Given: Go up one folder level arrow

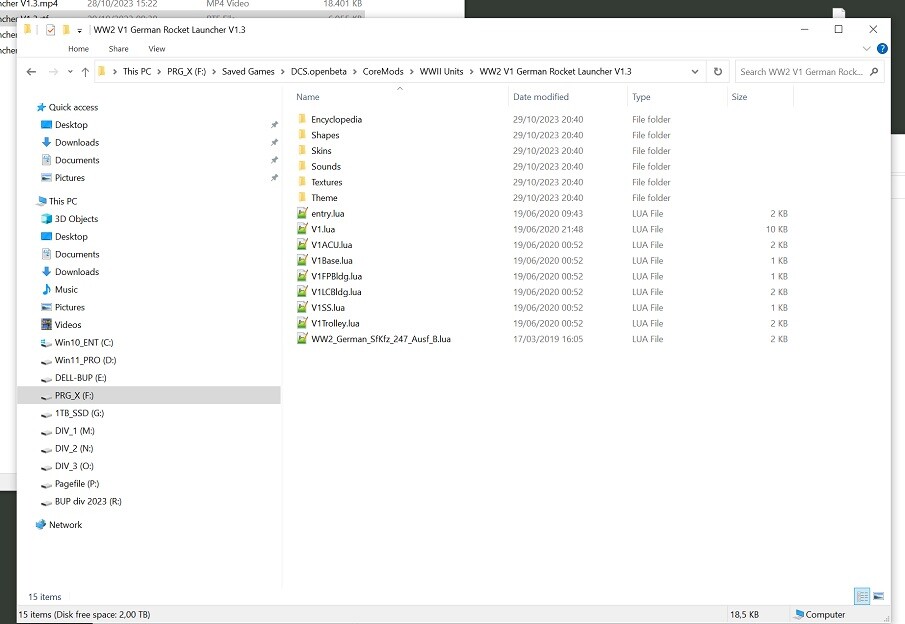Looking at the screenshot, I should (x=85, y=72).
